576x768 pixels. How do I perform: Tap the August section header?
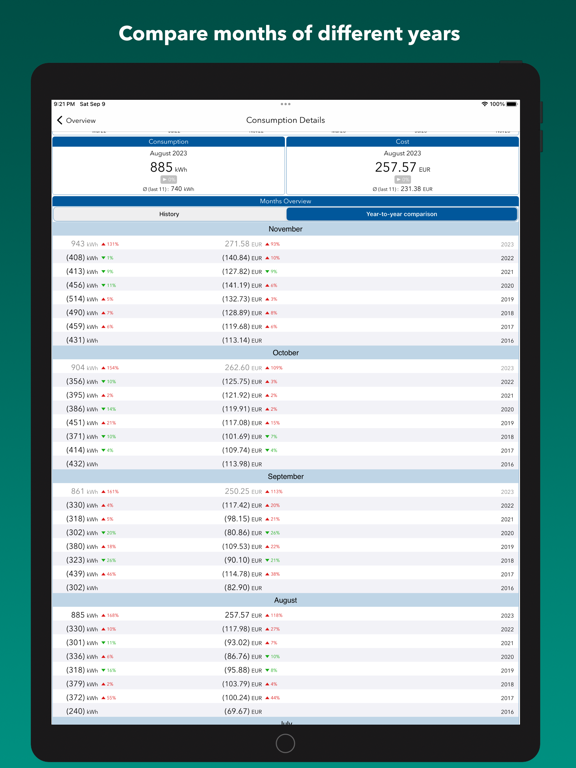coord(286,600)
